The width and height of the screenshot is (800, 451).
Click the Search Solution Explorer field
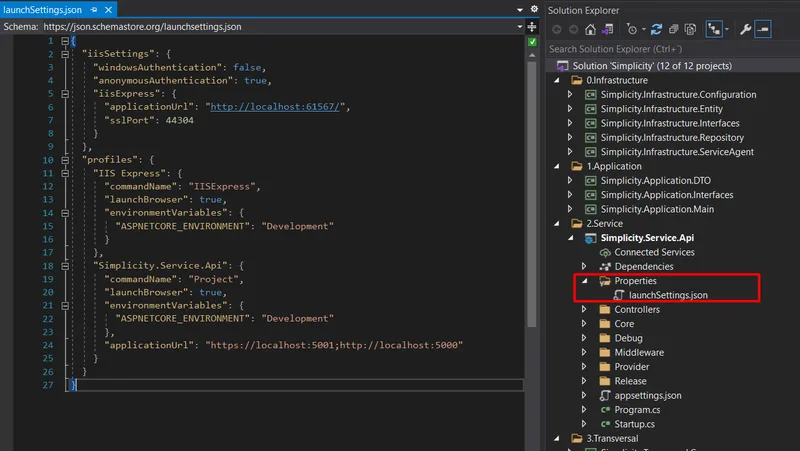(x=672, y=49)
